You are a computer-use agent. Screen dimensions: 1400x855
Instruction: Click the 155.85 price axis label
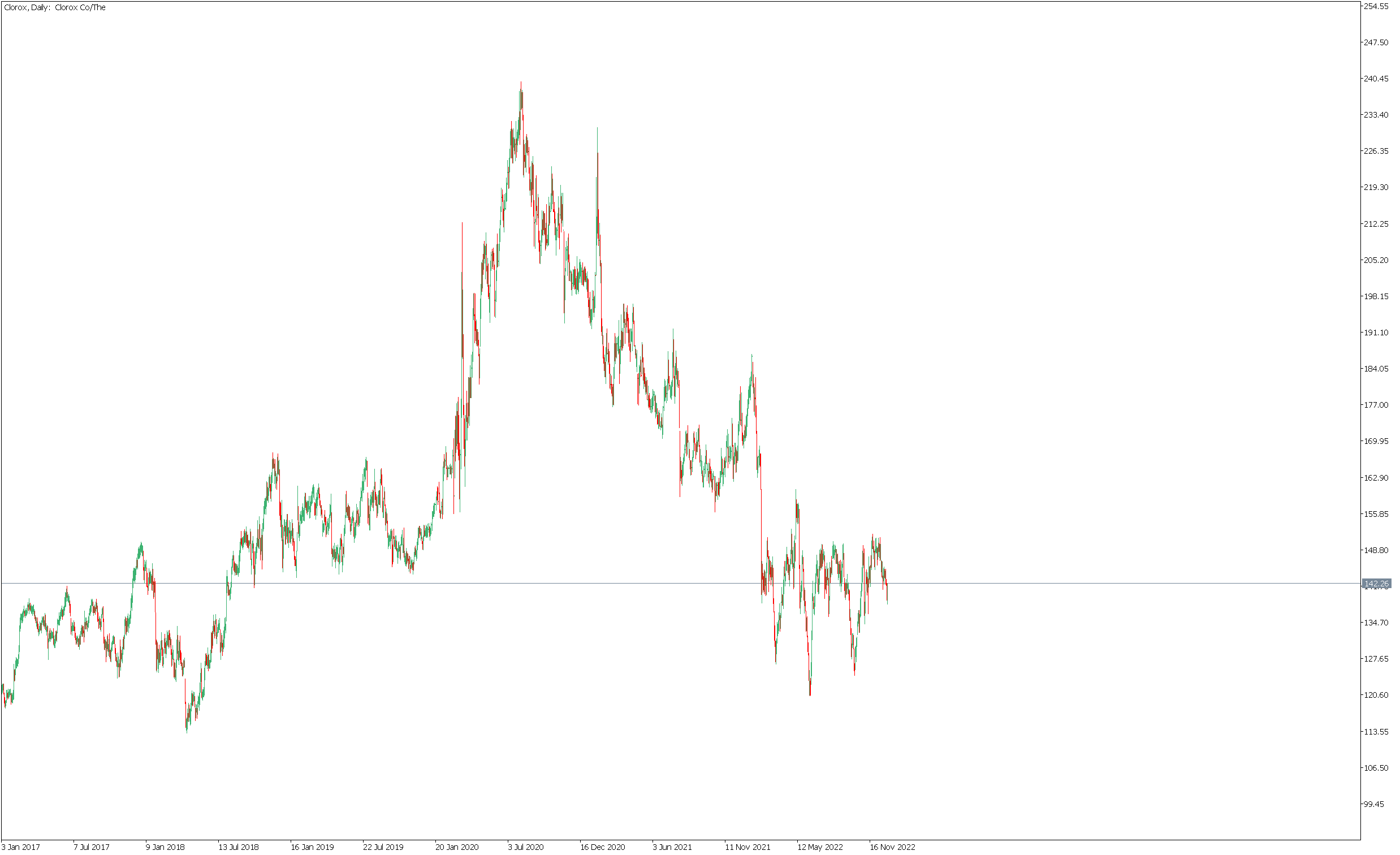(1376, 514)
